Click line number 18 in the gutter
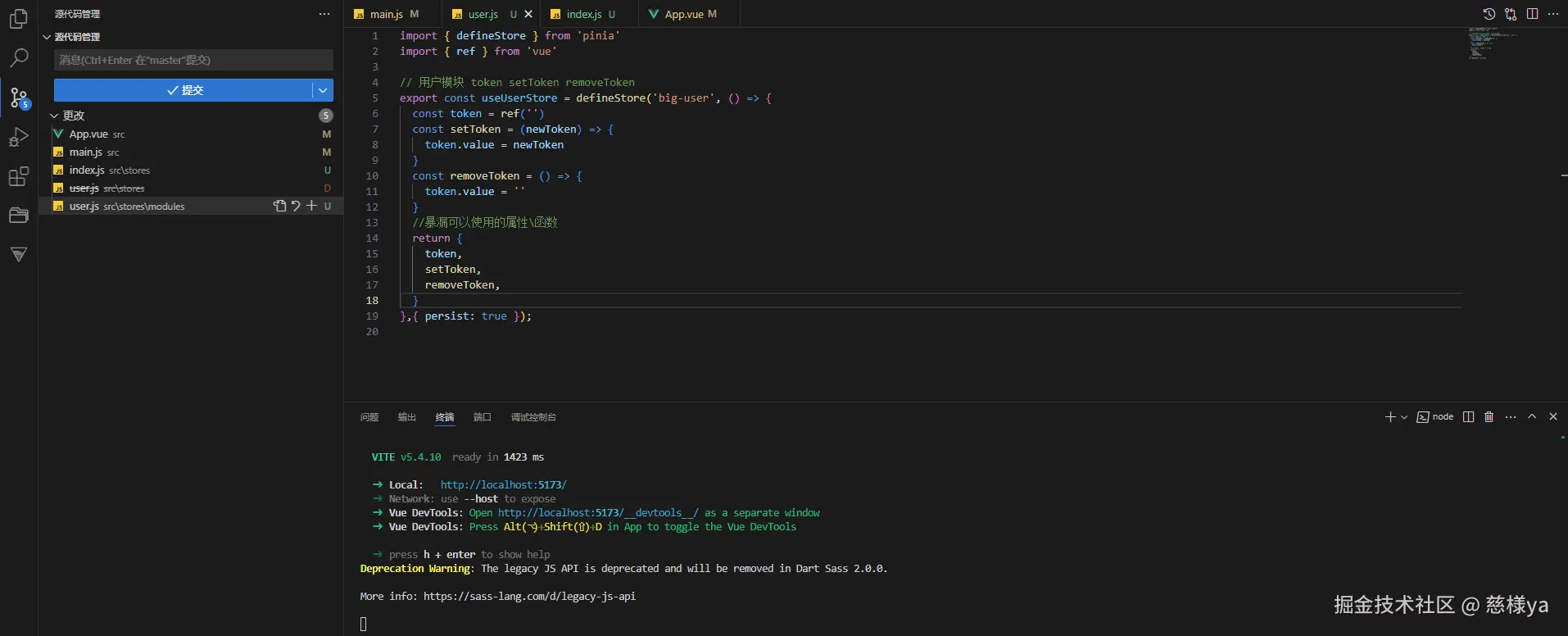The height and width of the screenshot is (636, 1568). click(372, 300)
